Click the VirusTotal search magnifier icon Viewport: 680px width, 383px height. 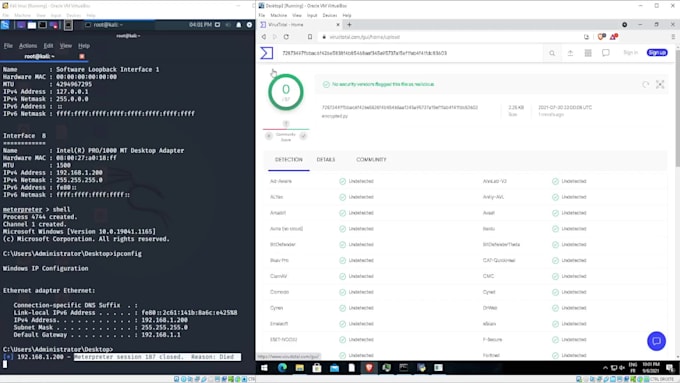552,53
